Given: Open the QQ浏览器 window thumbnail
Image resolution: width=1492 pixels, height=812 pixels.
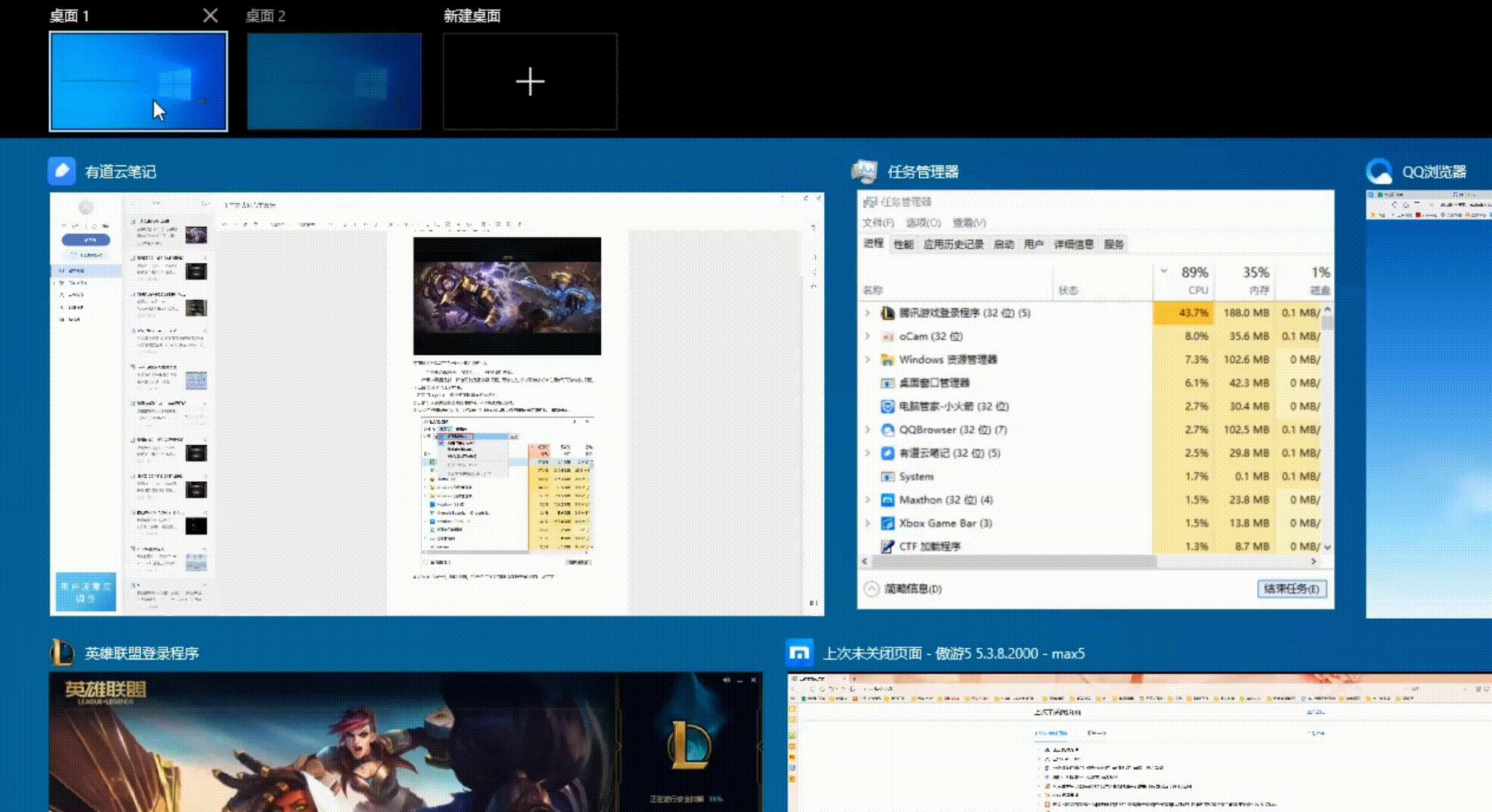Looking at the screenshot, I should pos(1429,404).
